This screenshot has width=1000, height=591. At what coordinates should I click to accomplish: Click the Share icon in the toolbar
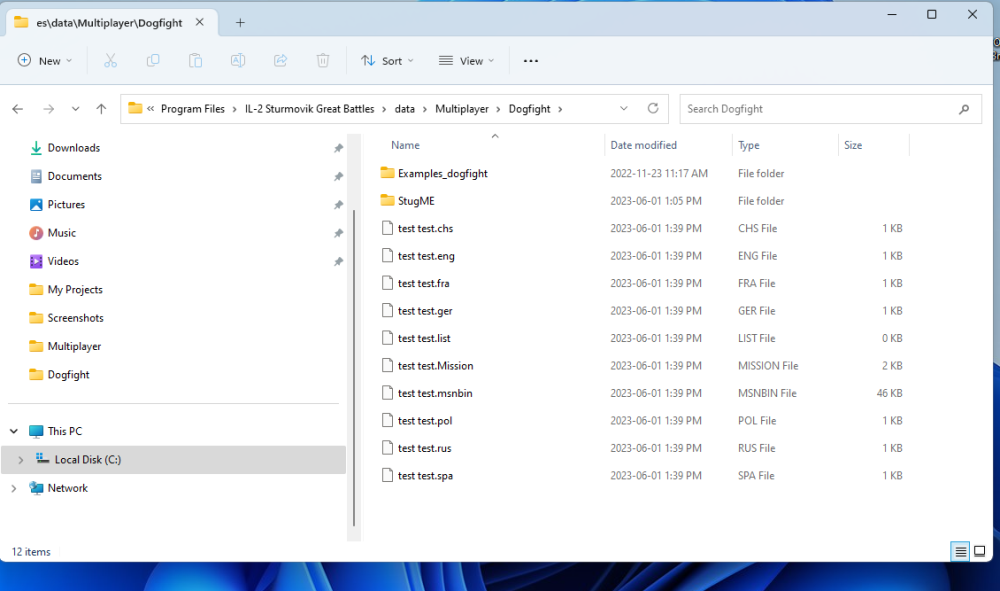pyautogui.click(x=280, y=61)
